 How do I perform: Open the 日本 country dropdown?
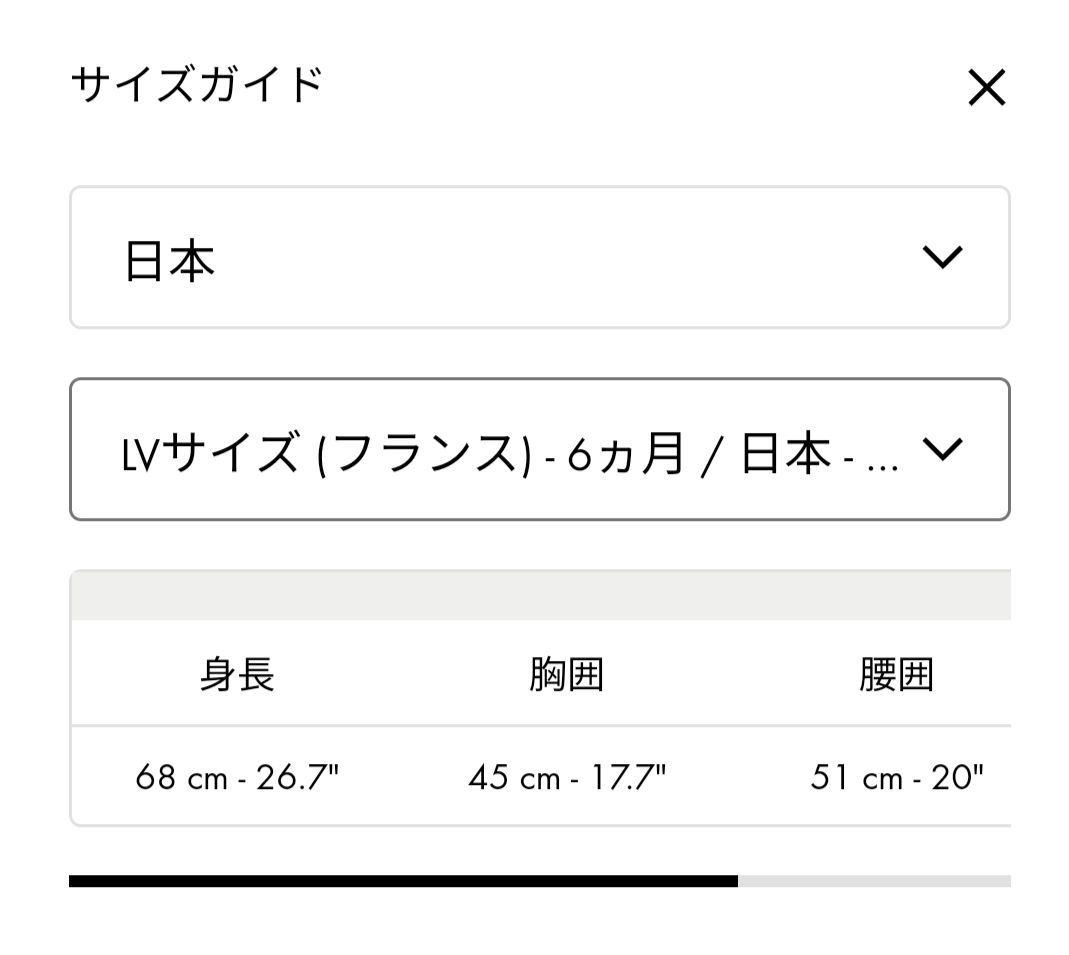[539, 258]
